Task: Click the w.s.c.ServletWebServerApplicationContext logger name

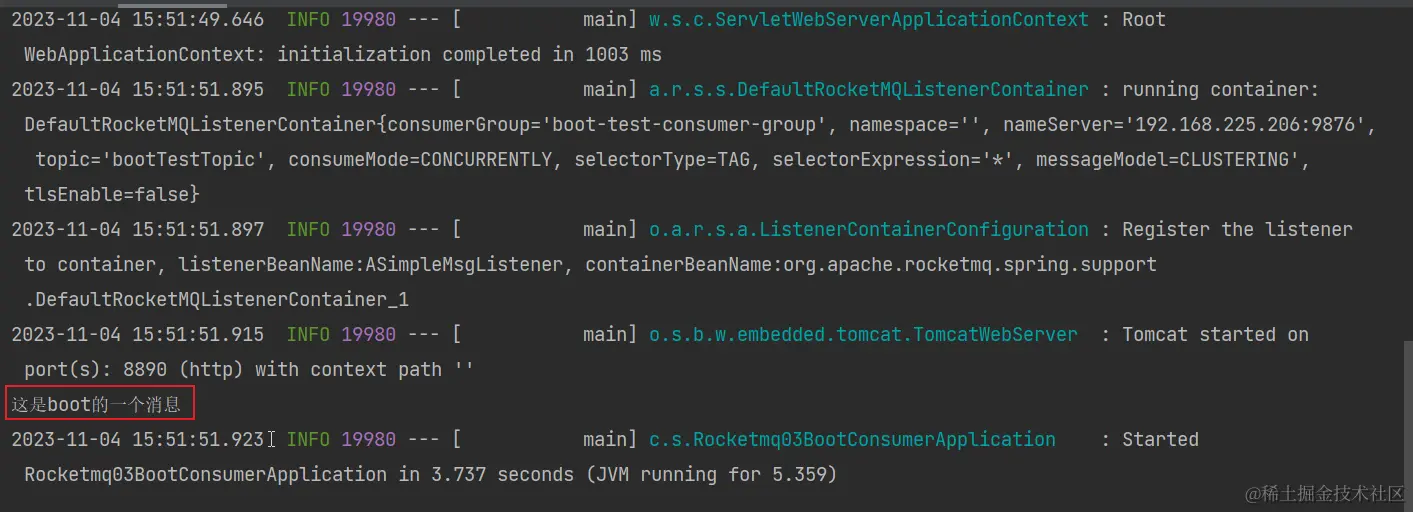Action: tap(869, 19)
